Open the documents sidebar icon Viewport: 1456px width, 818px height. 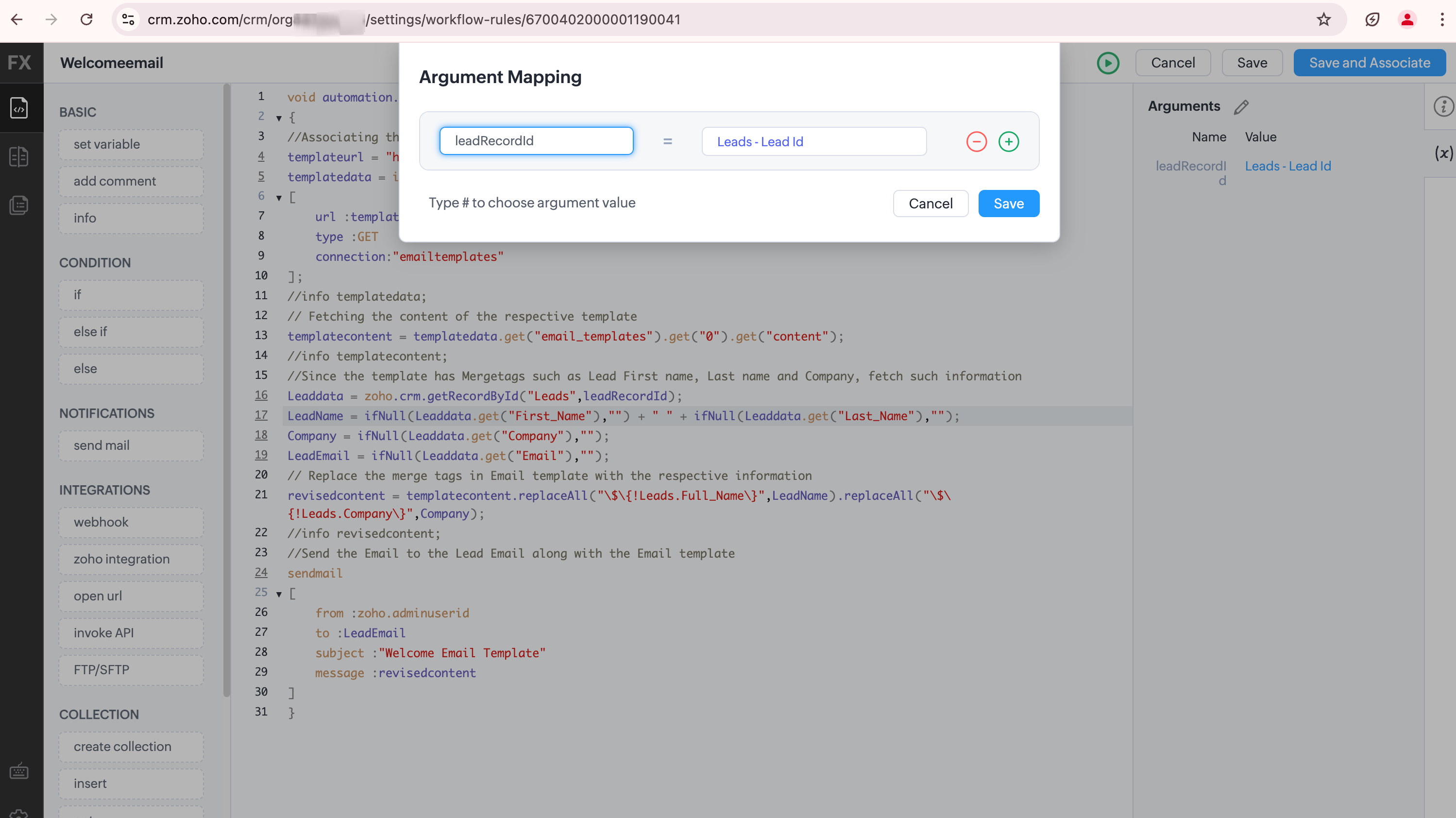[x=19, y=205]
